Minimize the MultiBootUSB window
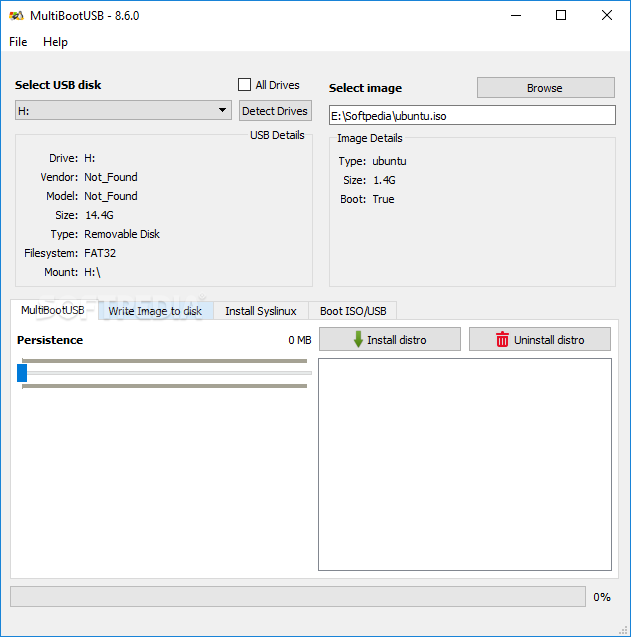The width and height of the screenshot is (631, 637). (x=516, y=15)
